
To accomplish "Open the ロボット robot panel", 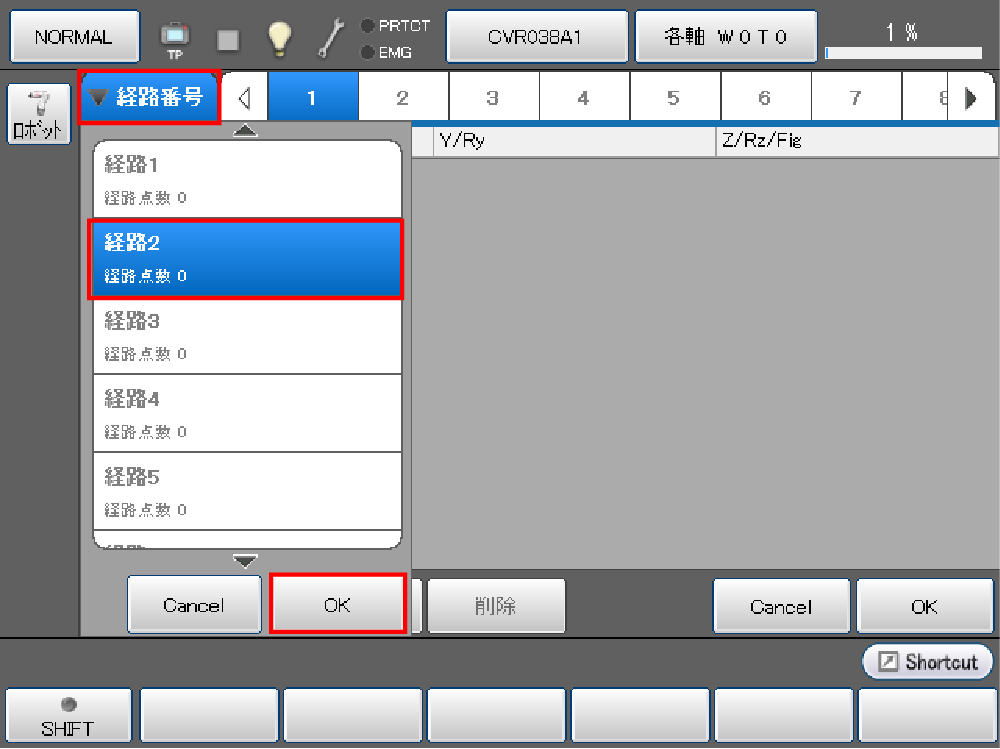I will coord(38,114).
